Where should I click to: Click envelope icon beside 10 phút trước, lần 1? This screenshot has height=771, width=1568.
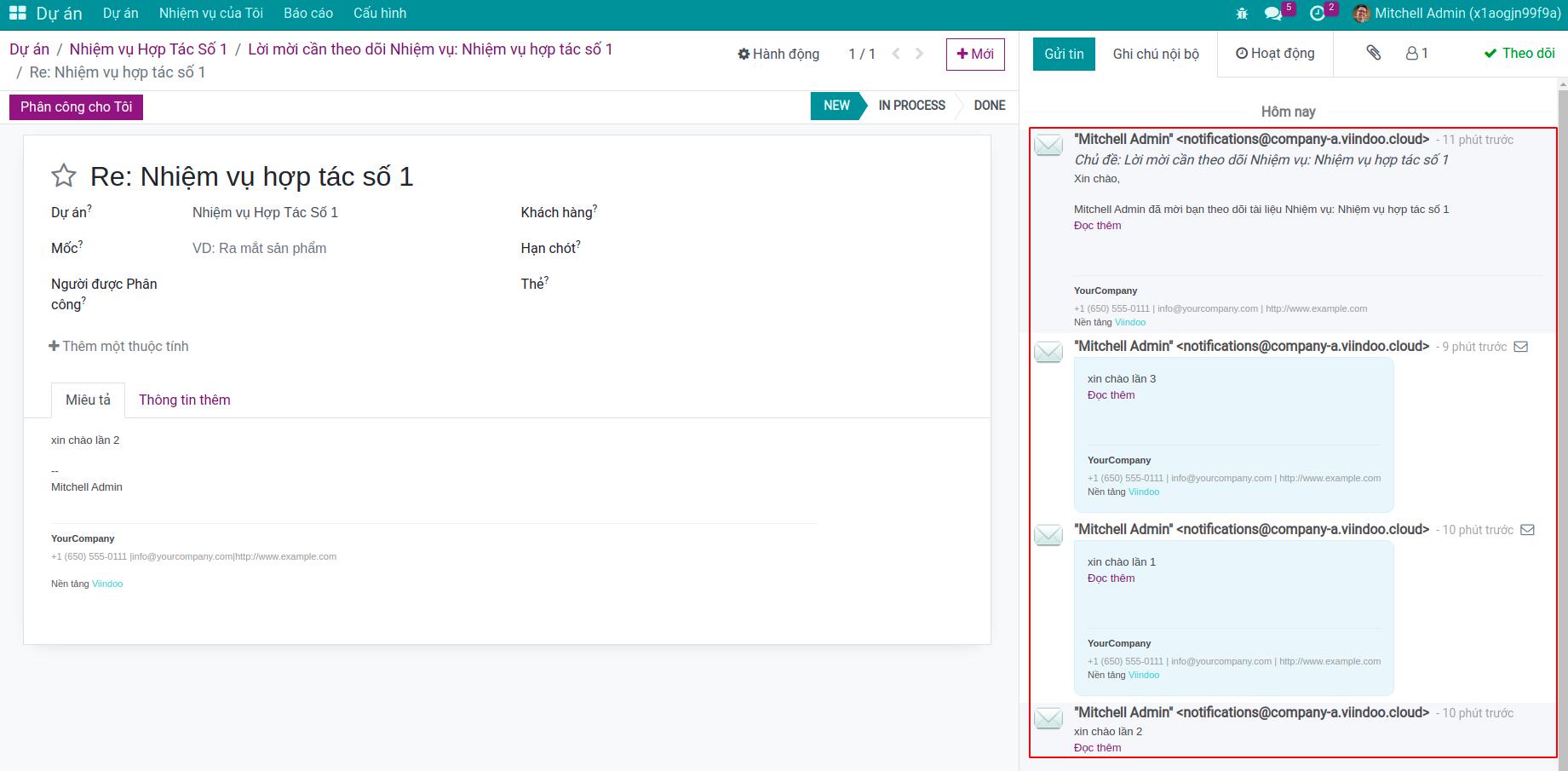pos(1527,530)
